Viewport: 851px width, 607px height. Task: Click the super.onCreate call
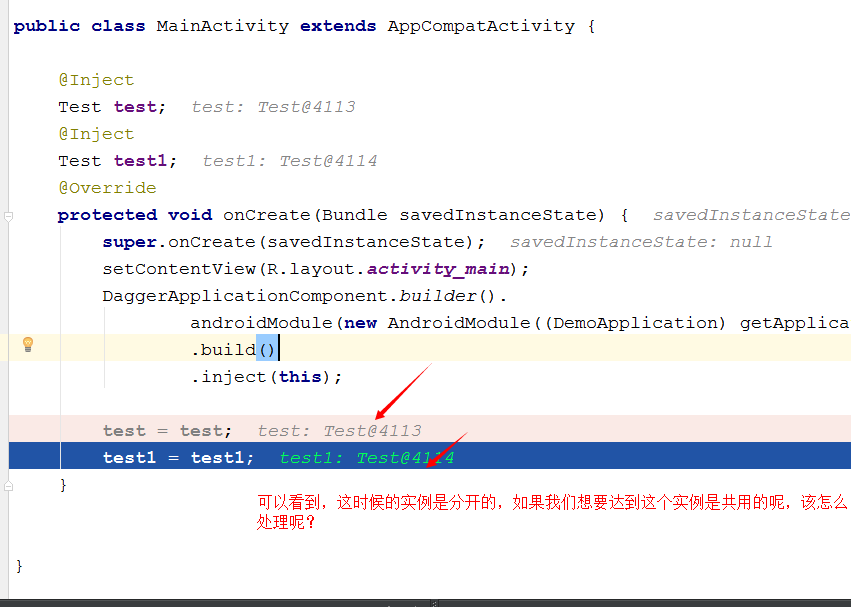(x=293, y=242)
